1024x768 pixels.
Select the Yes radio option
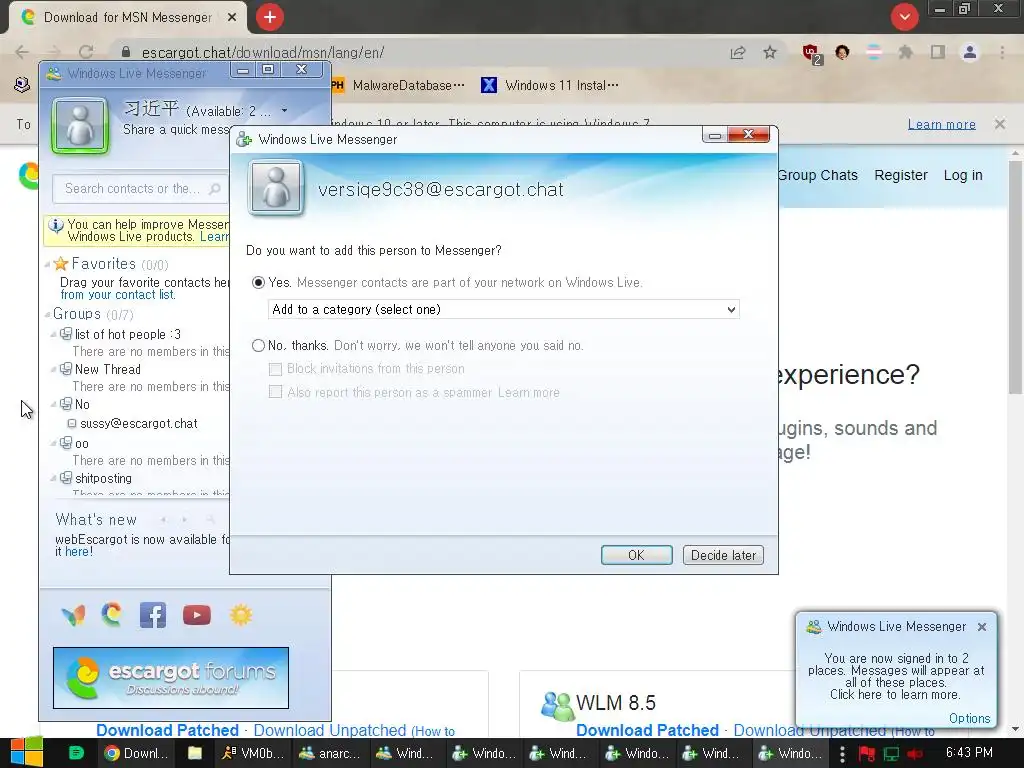(x=258, y=283)
